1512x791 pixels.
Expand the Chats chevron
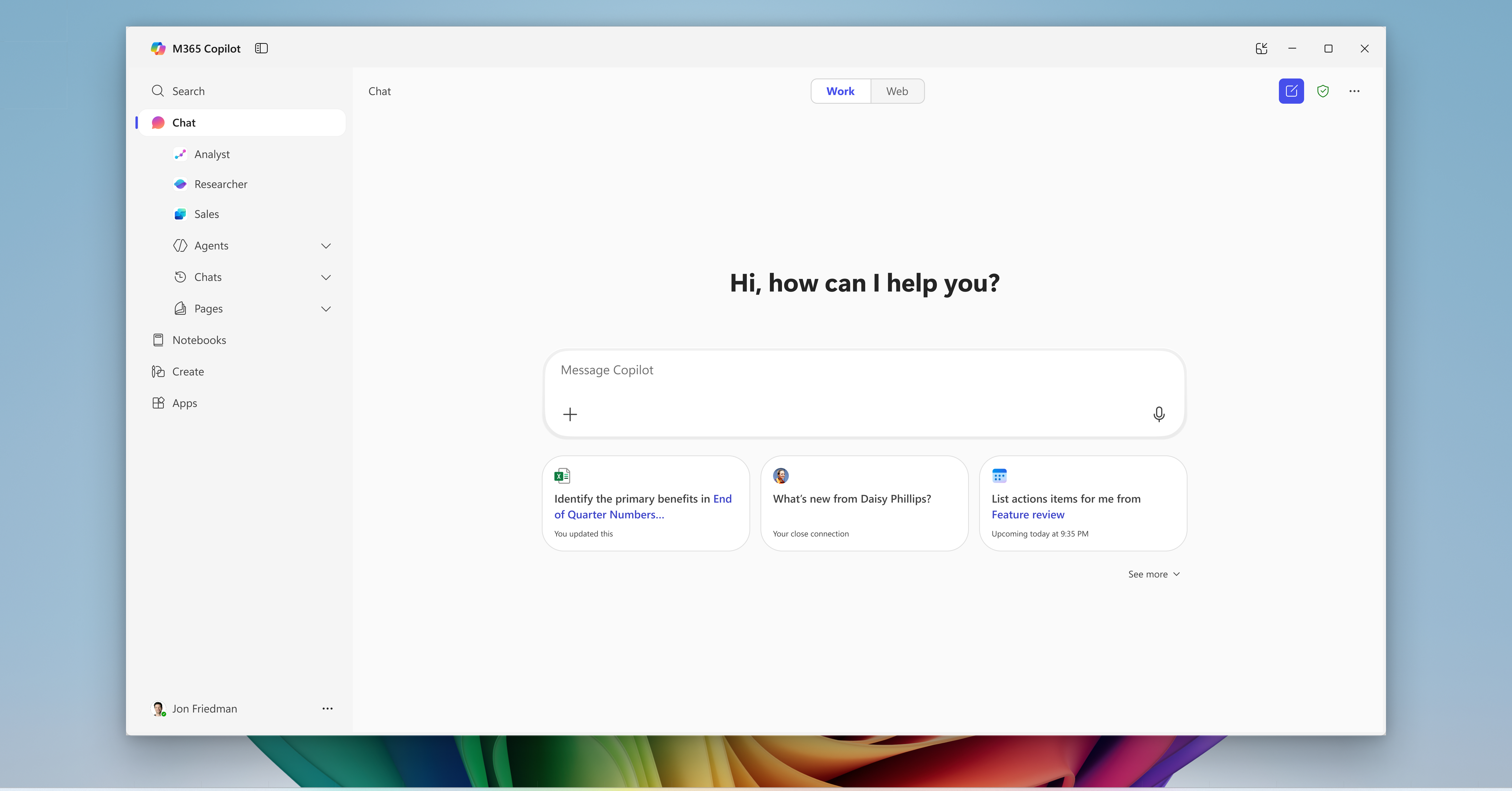pos(326,277)
